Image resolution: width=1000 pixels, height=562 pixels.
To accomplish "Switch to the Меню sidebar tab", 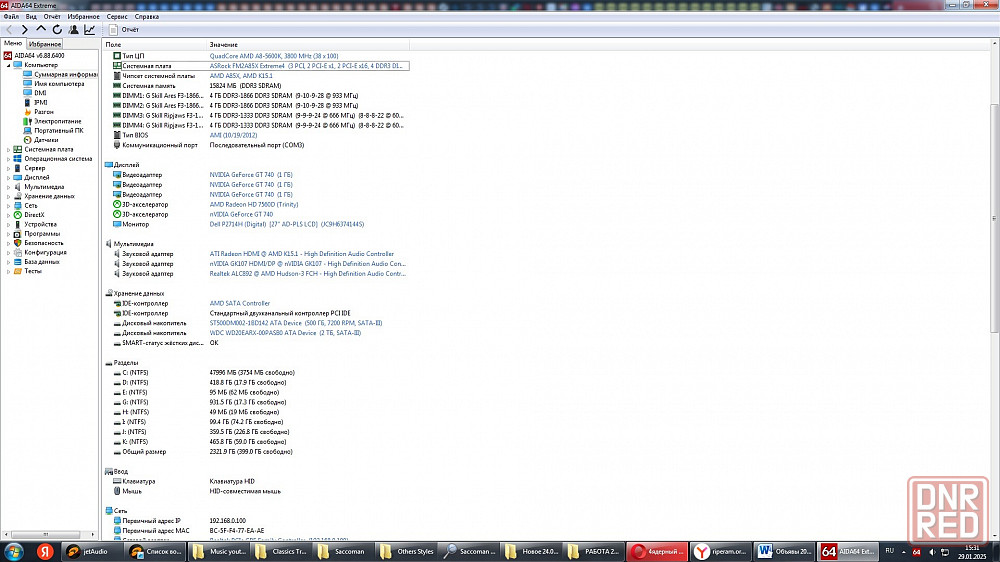I will coord(13,43).
